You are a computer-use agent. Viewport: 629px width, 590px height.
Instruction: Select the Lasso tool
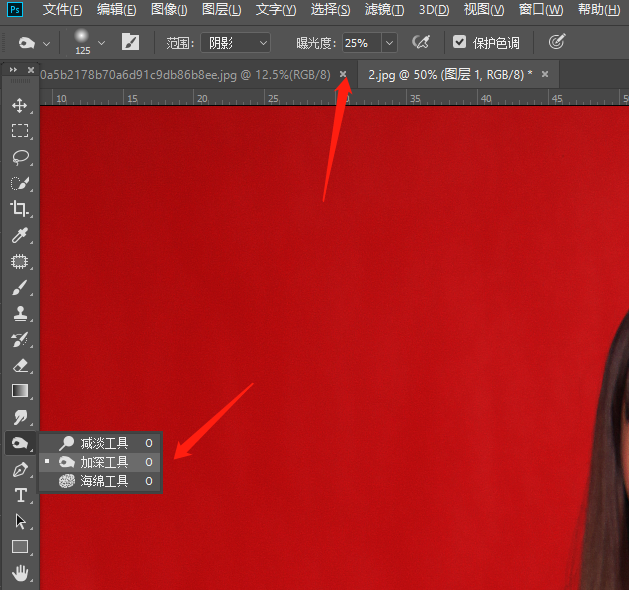pos(19,157)
